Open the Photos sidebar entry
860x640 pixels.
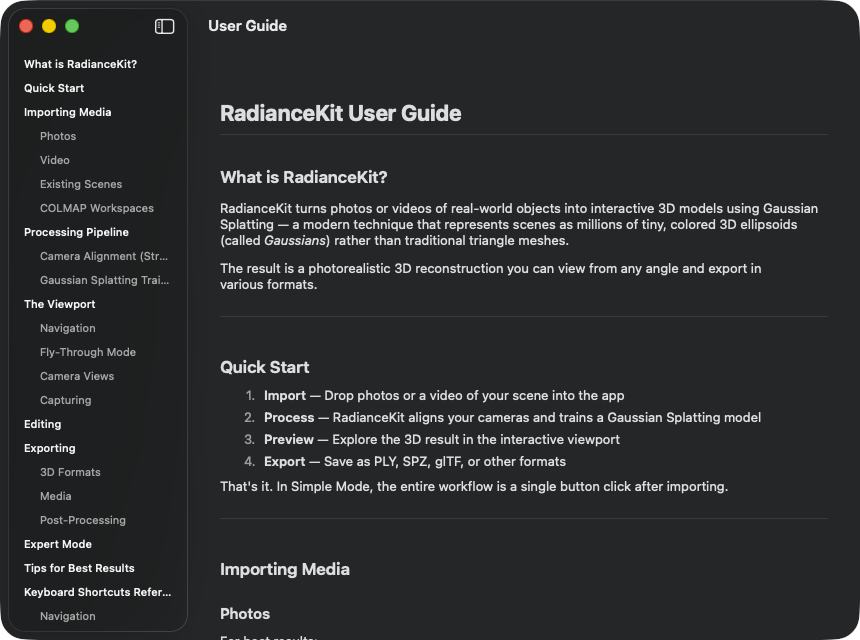(58, 136)
